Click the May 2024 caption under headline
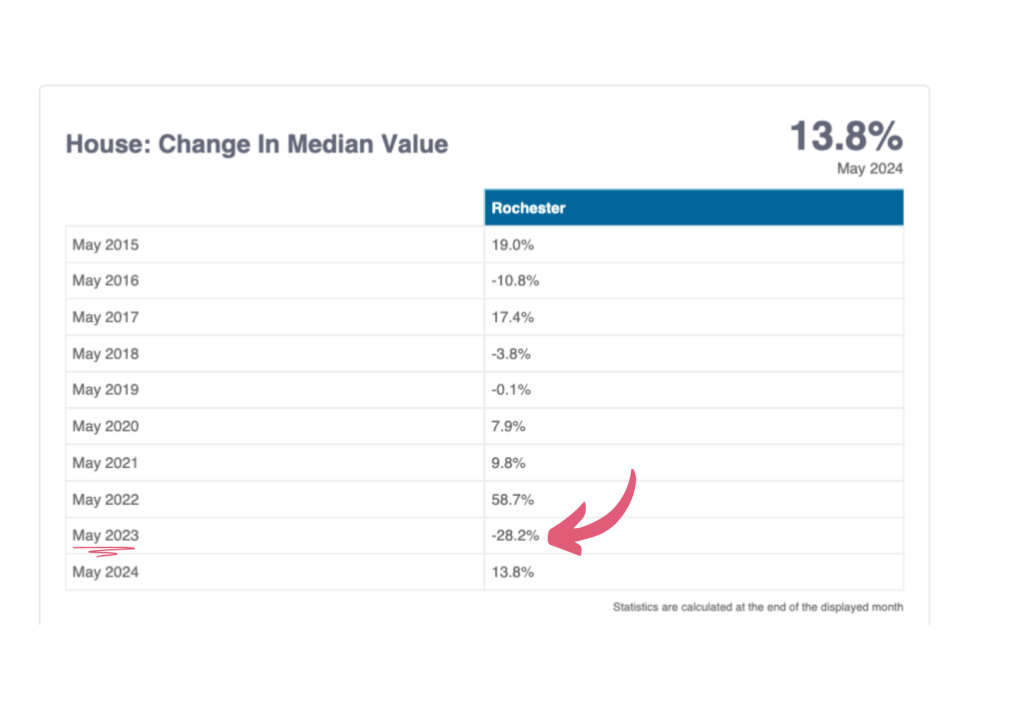This screenshot has height=726, width=1024. (x=869, y=169)
